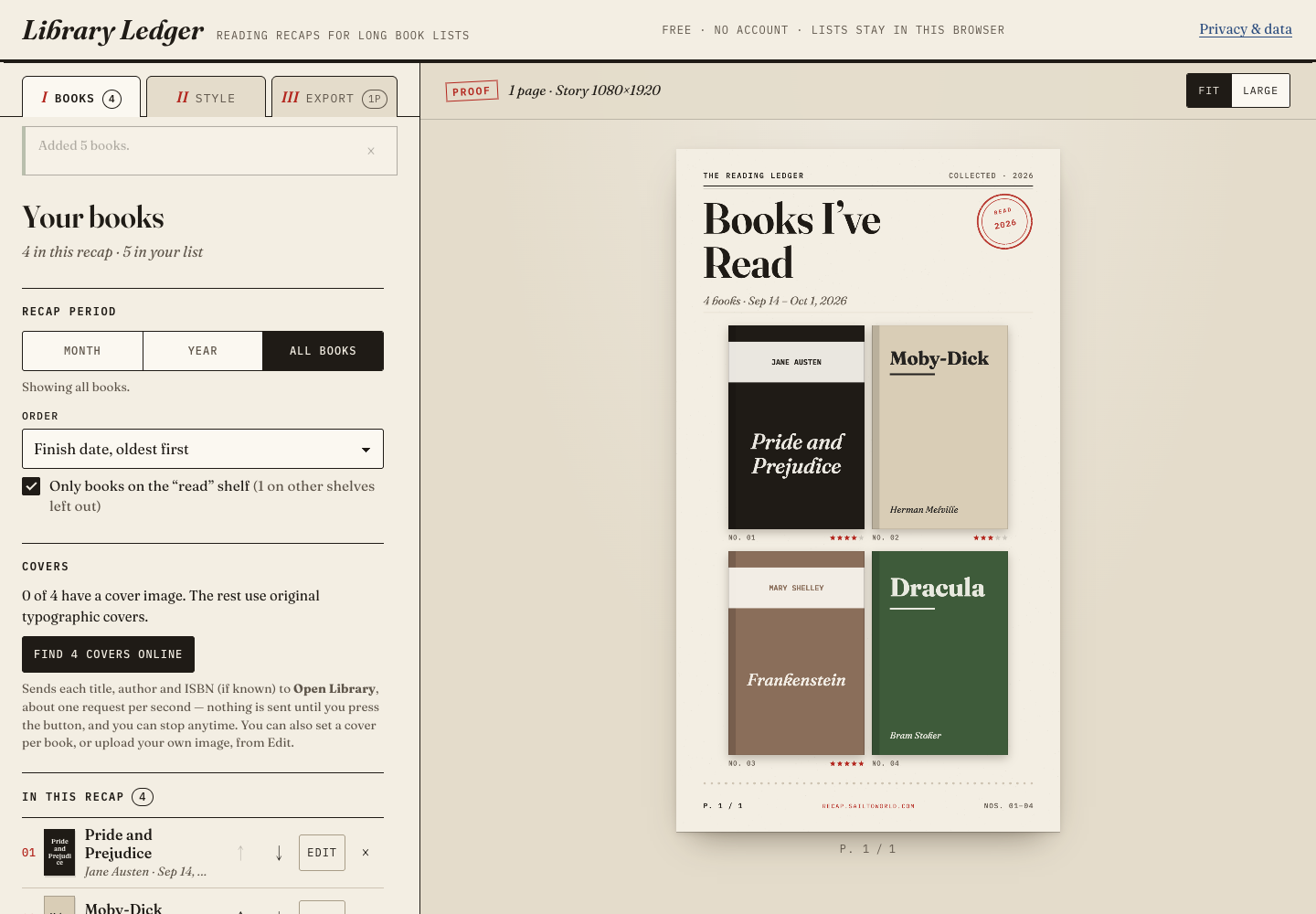Dismiss the "Added 5 books" notification
This screenshot has height=914, width=1316.
371,151
